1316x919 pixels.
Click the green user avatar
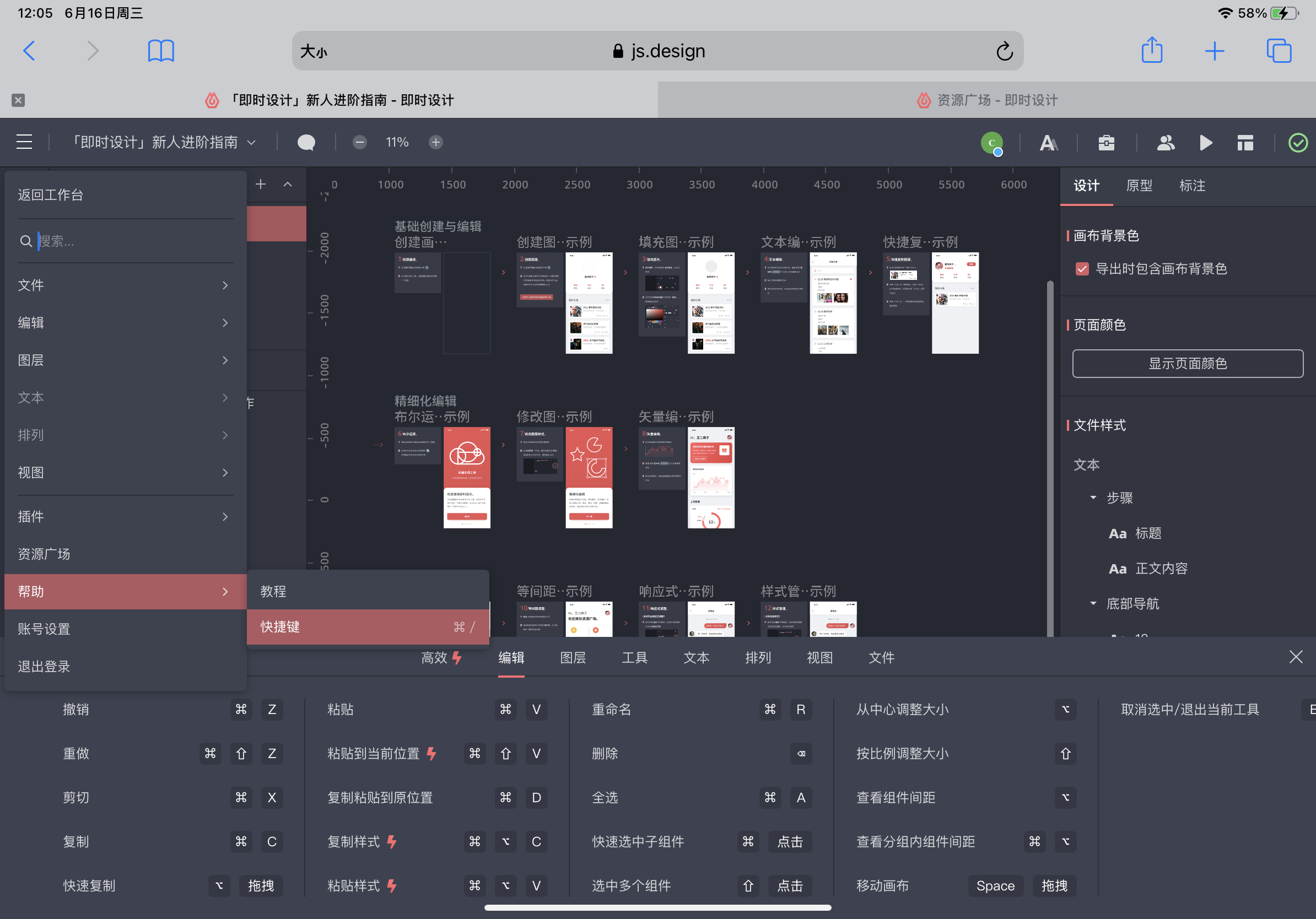click(991, 143)
